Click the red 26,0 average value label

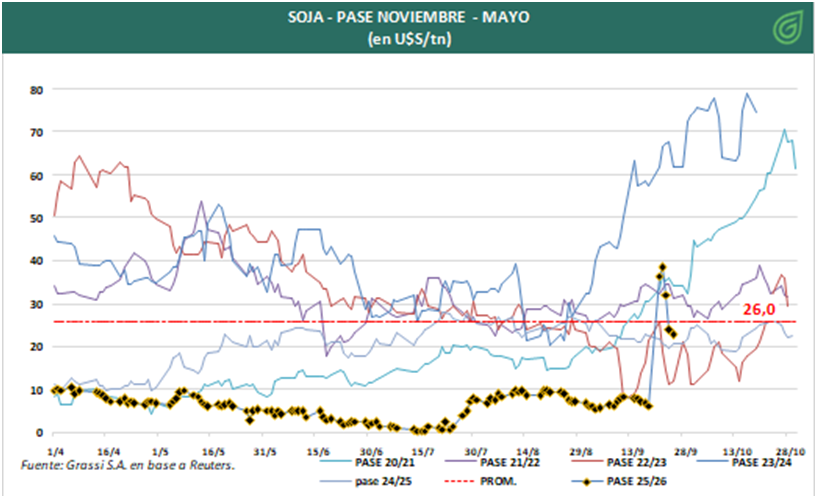759,311
